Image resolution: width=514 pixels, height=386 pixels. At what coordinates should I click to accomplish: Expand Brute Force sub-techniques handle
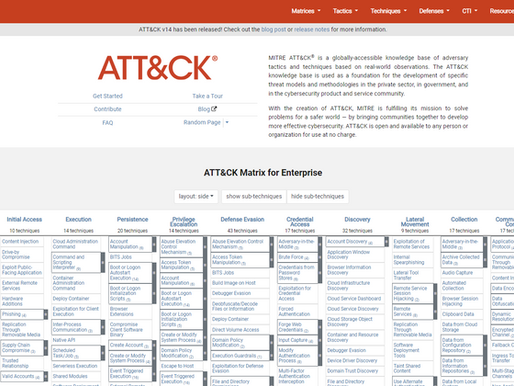320,257
